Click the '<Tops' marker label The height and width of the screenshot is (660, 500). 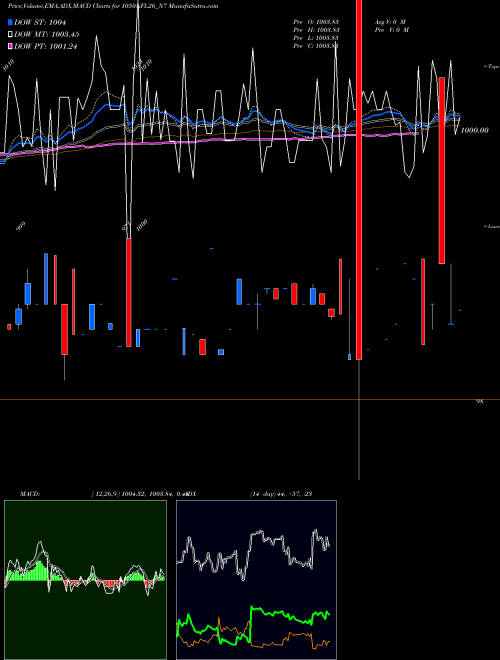tap(492, 66)
